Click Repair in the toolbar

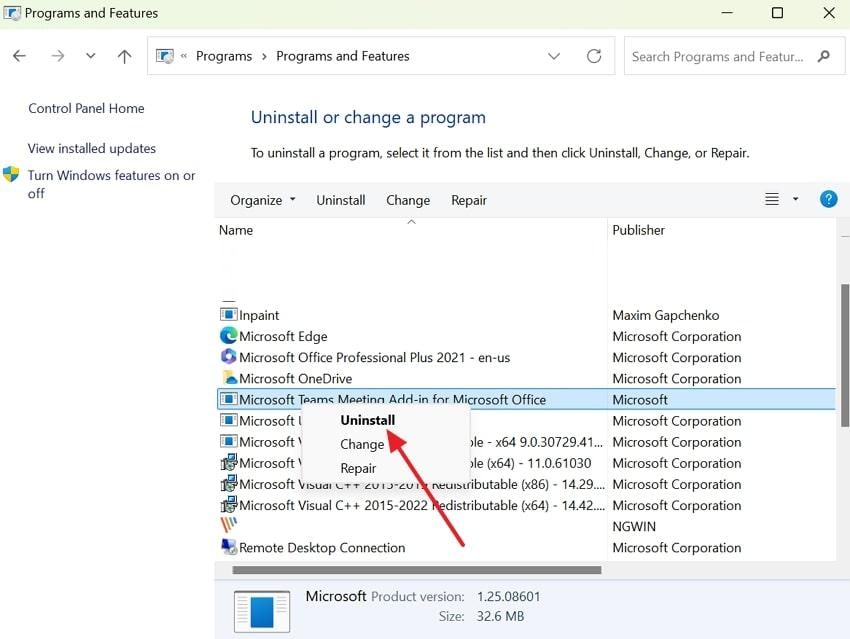pos(469,200)
